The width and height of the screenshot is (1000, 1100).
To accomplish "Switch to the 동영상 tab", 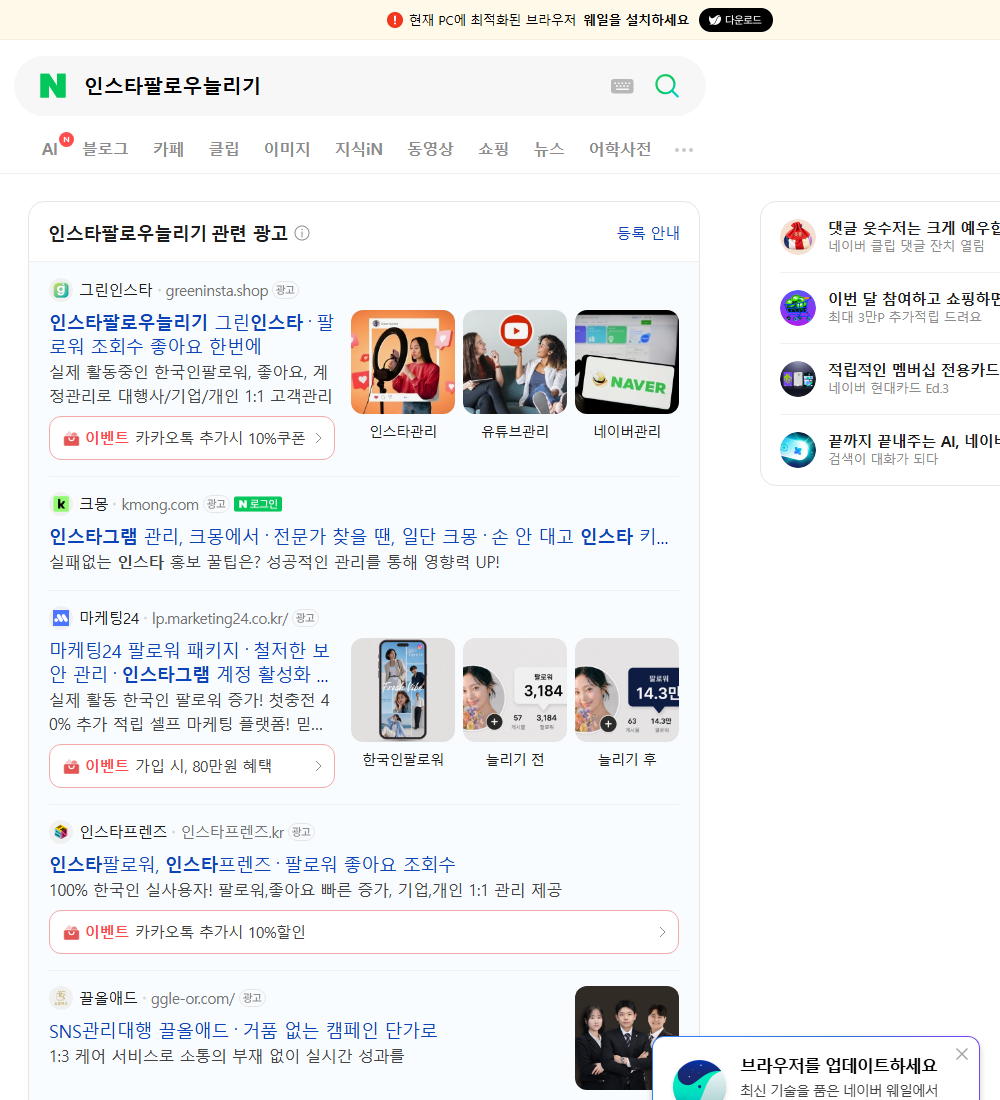I will pos(430,149).
